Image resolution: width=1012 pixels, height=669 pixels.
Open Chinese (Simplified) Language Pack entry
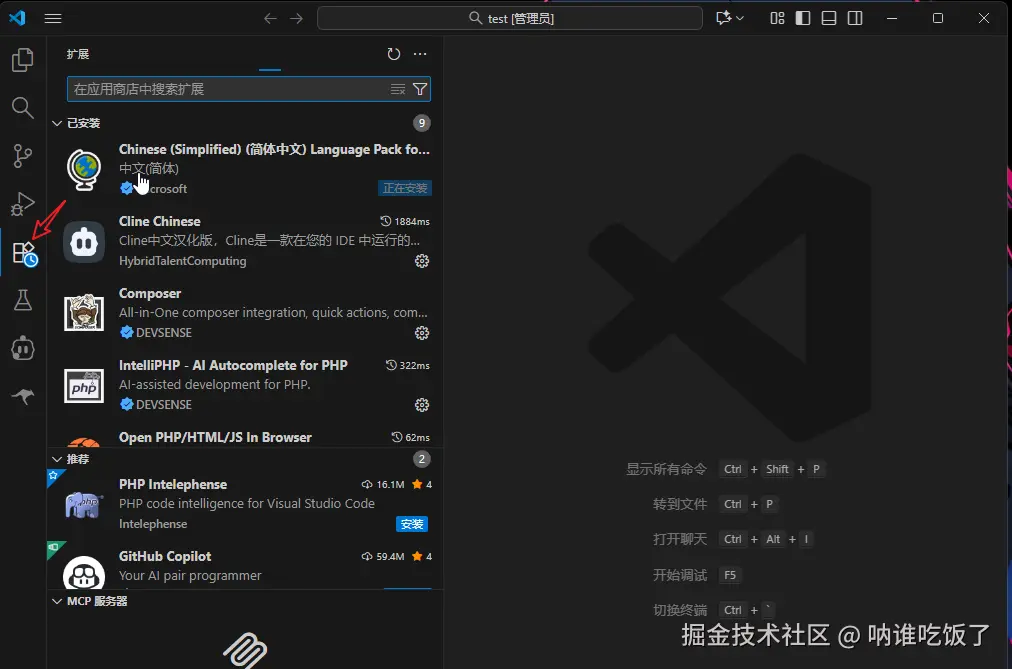pyautogui.click(x=245, y=169)
